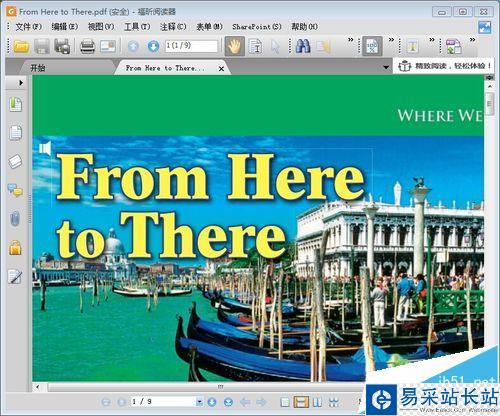Expand the left navigation panel arrow
Image resolution: width=500 pixels, height=416 pixels.
21,82
